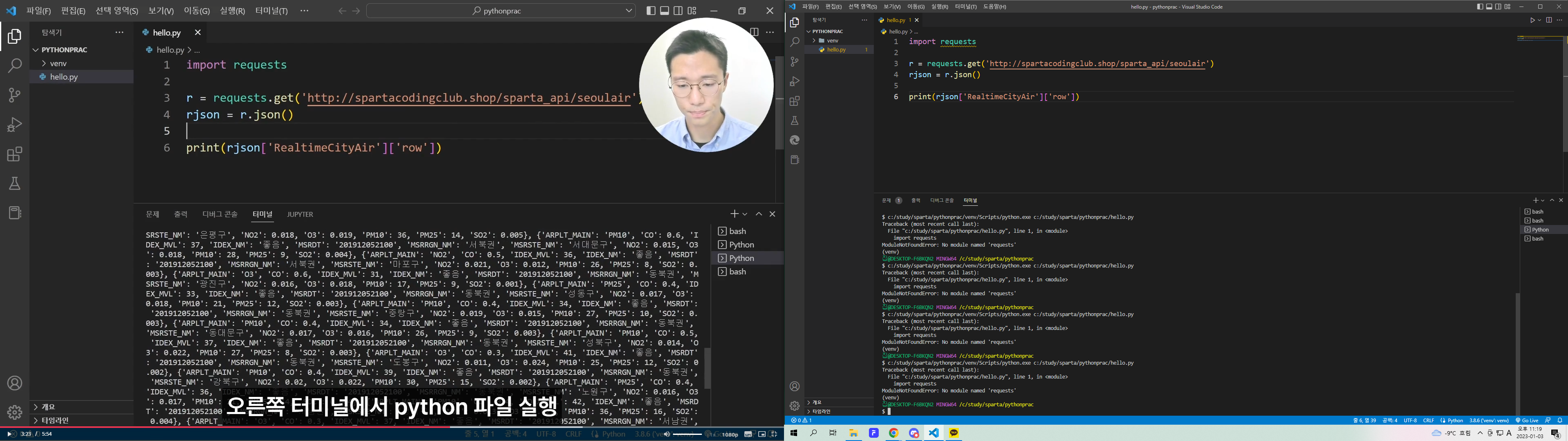Click interpreter 3.8.6 ('venv': venv) in status bar
Image resolution: width=1568 pixels, height=441 pixels.
(x=1489, y=420)
